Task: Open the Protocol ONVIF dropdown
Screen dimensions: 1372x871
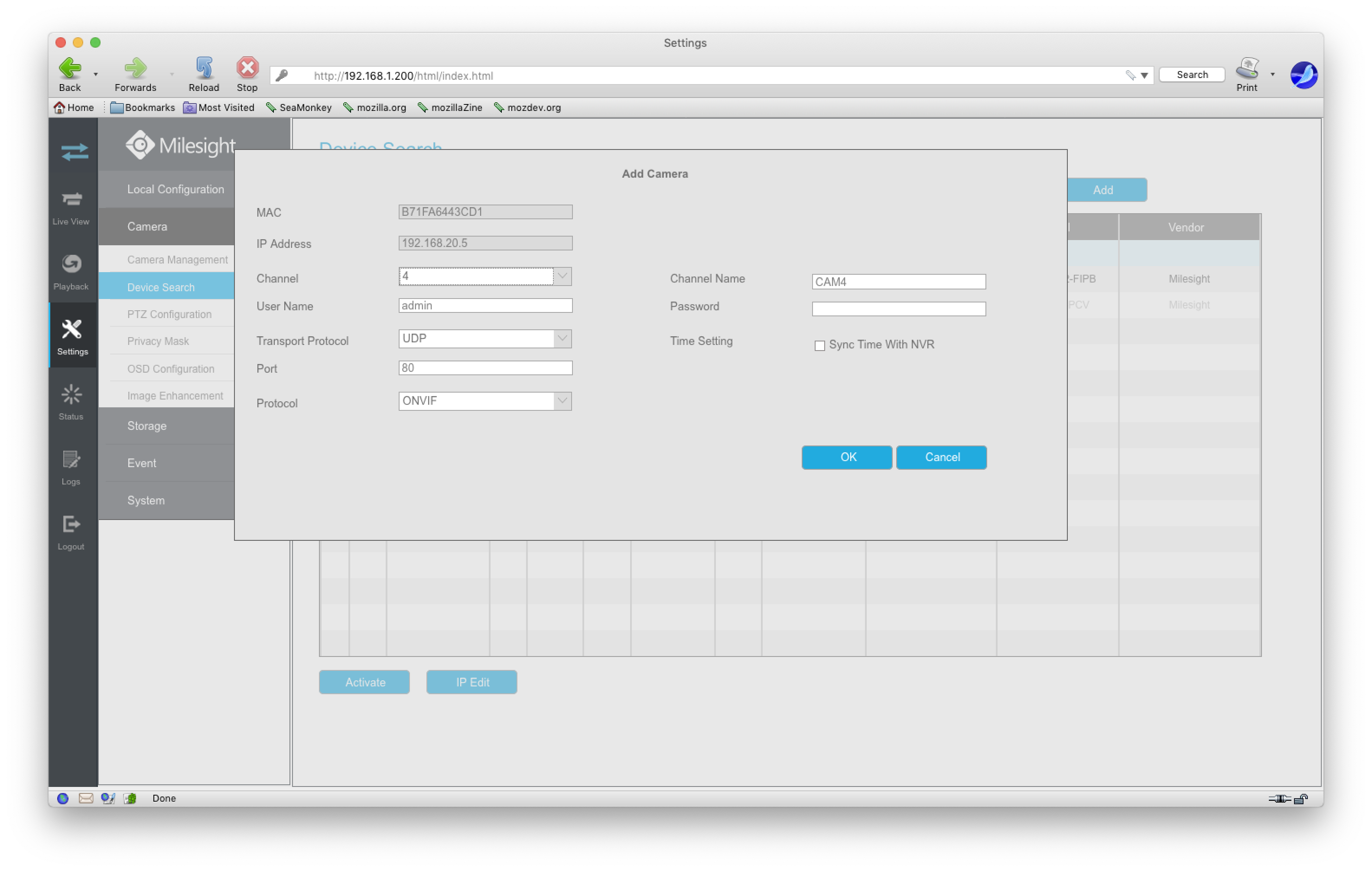Action: (x=562, y=401)
